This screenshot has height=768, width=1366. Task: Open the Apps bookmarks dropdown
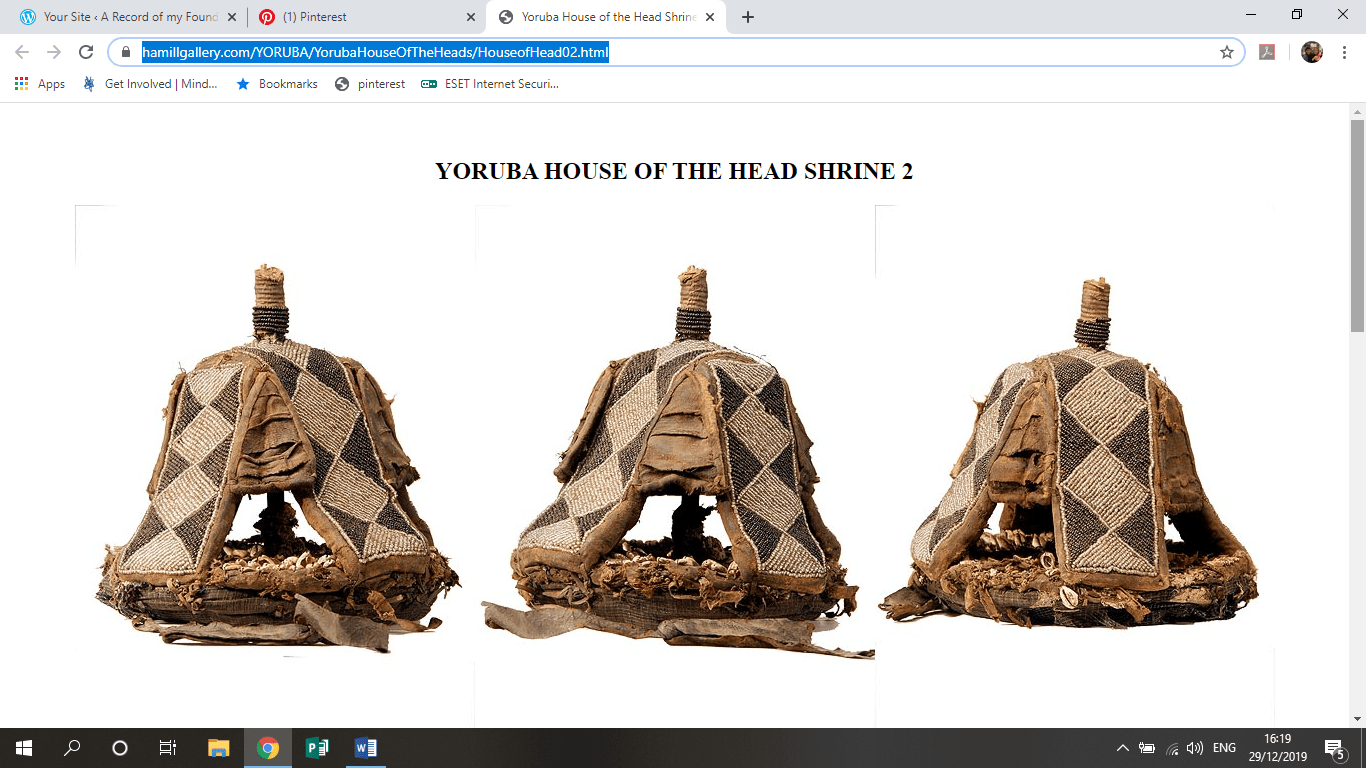pos(50,84)
